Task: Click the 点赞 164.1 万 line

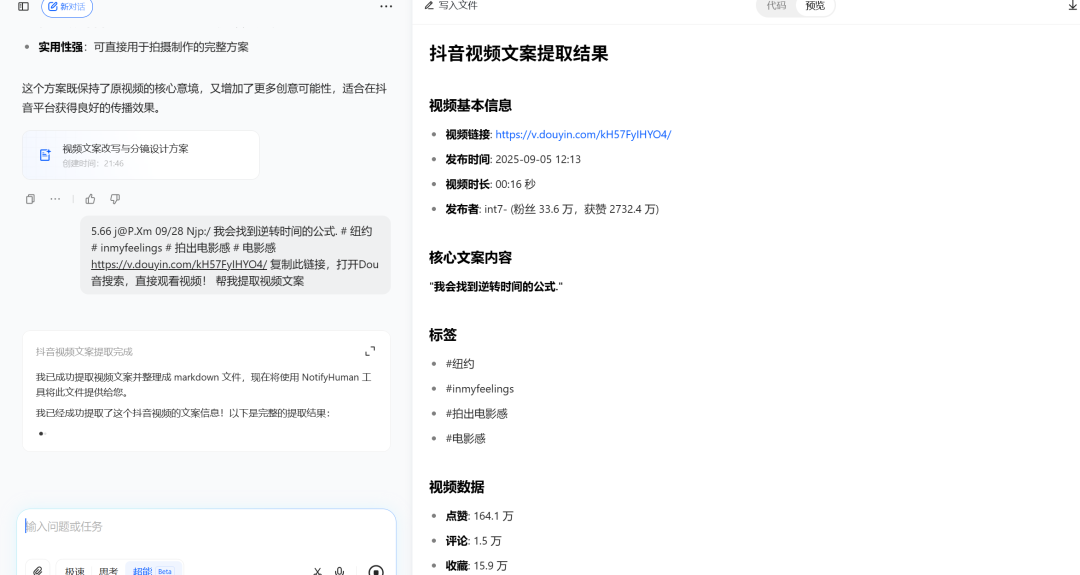Action: pyautogui.click(x=479, y=516)
